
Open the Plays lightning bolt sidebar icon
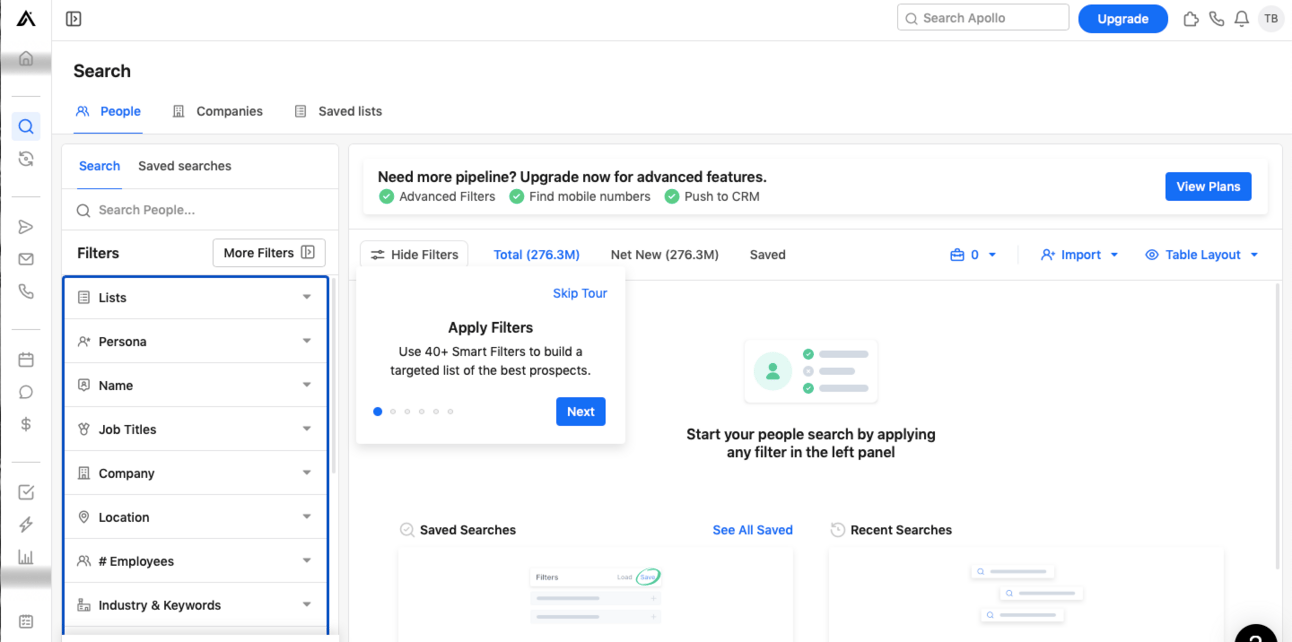pos(26,525)
